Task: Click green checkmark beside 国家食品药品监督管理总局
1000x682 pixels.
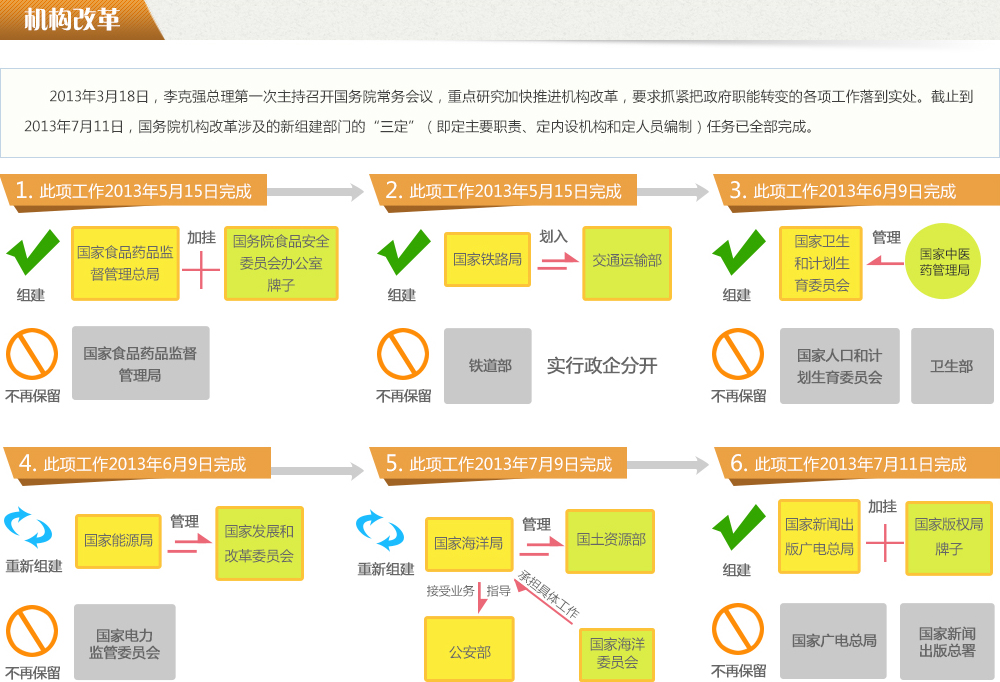Action: (x=33, y=252)
